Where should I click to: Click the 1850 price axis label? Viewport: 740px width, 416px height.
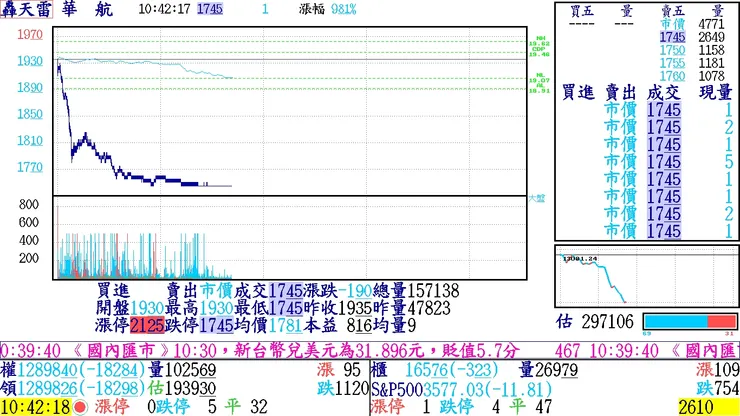tap(30, 114)
